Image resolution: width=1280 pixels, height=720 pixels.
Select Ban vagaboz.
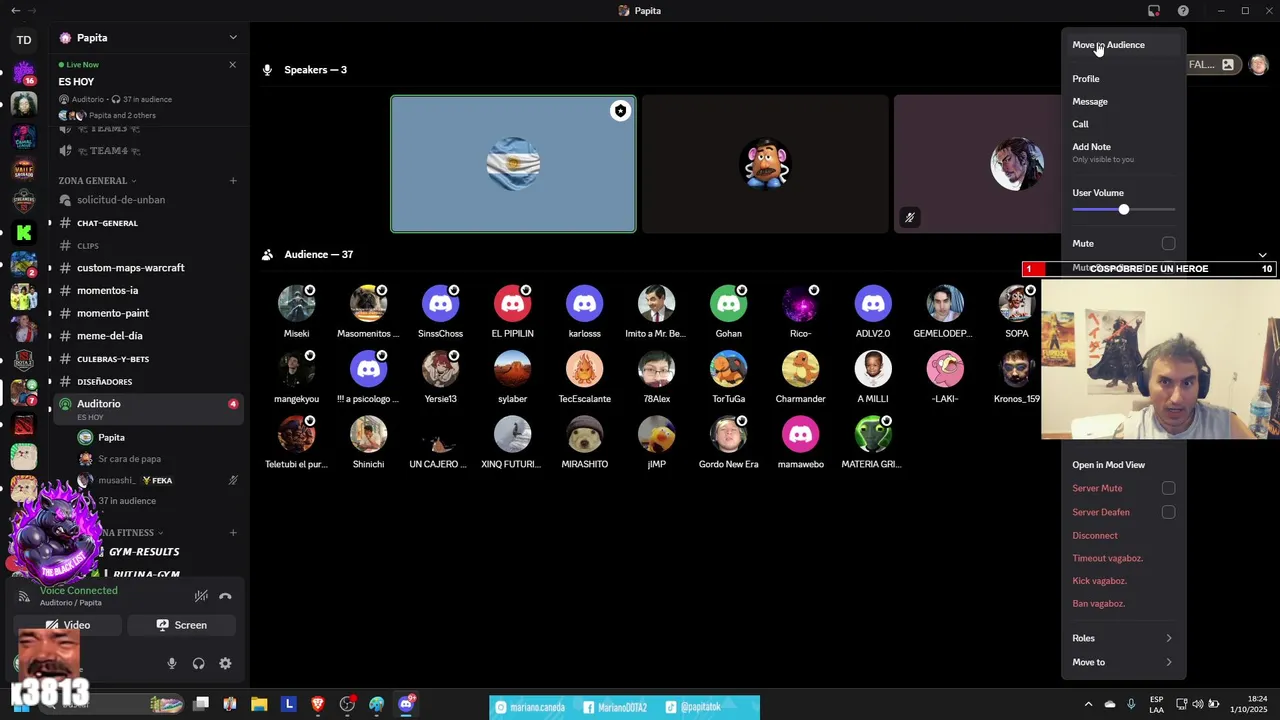coord(1123,604)
